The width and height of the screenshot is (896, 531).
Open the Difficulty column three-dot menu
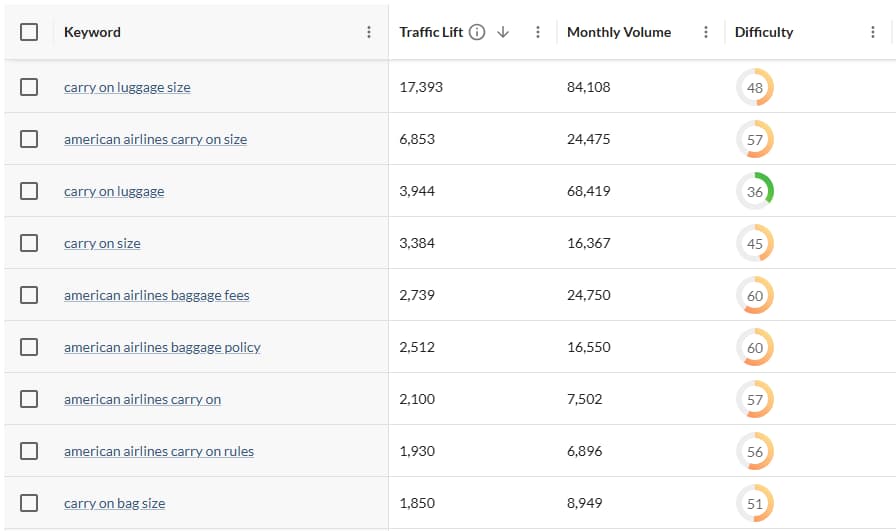873,32
